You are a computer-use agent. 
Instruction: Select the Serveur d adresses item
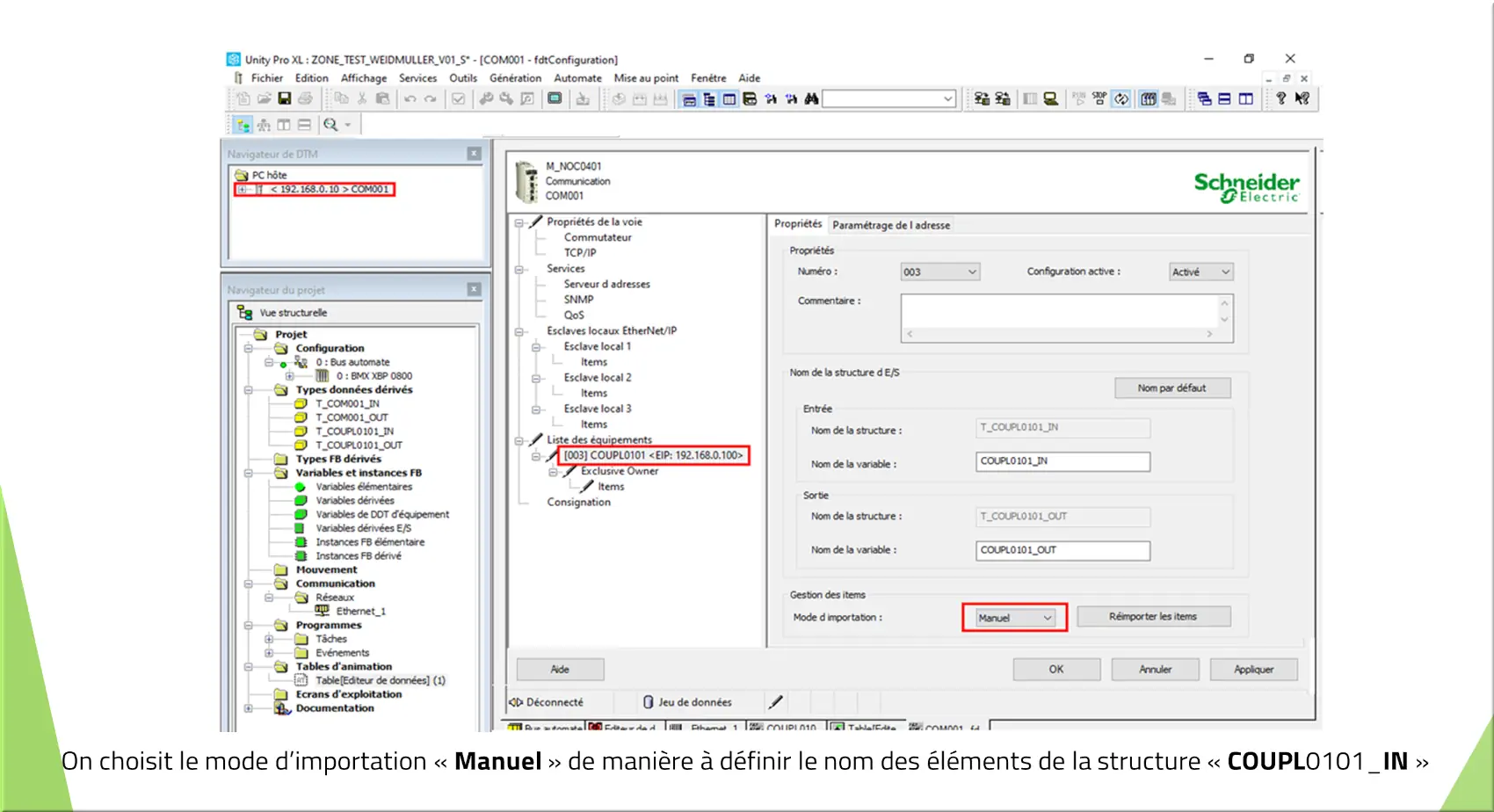click(607, 285)
